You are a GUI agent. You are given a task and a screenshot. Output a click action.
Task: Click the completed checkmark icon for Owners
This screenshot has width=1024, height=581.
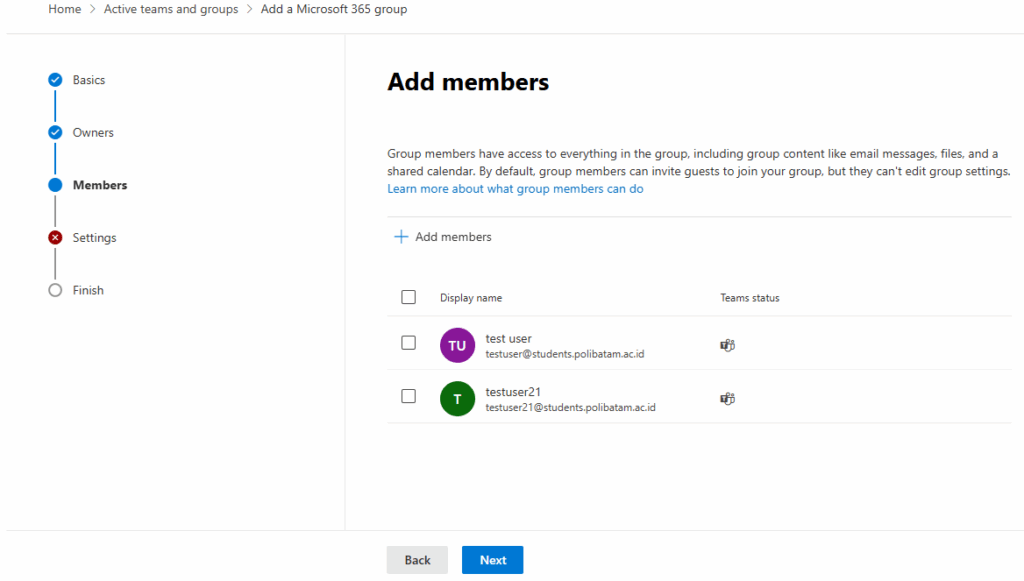(x=55, y=133)
